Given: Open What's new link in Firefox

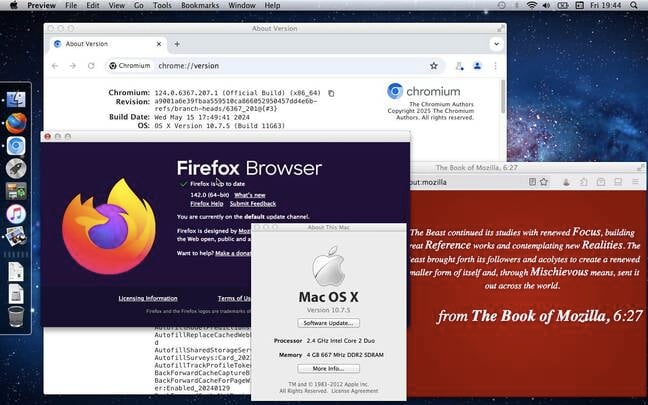Looking at the screenshot, I should pyautogui.click(x=250, y=195).
